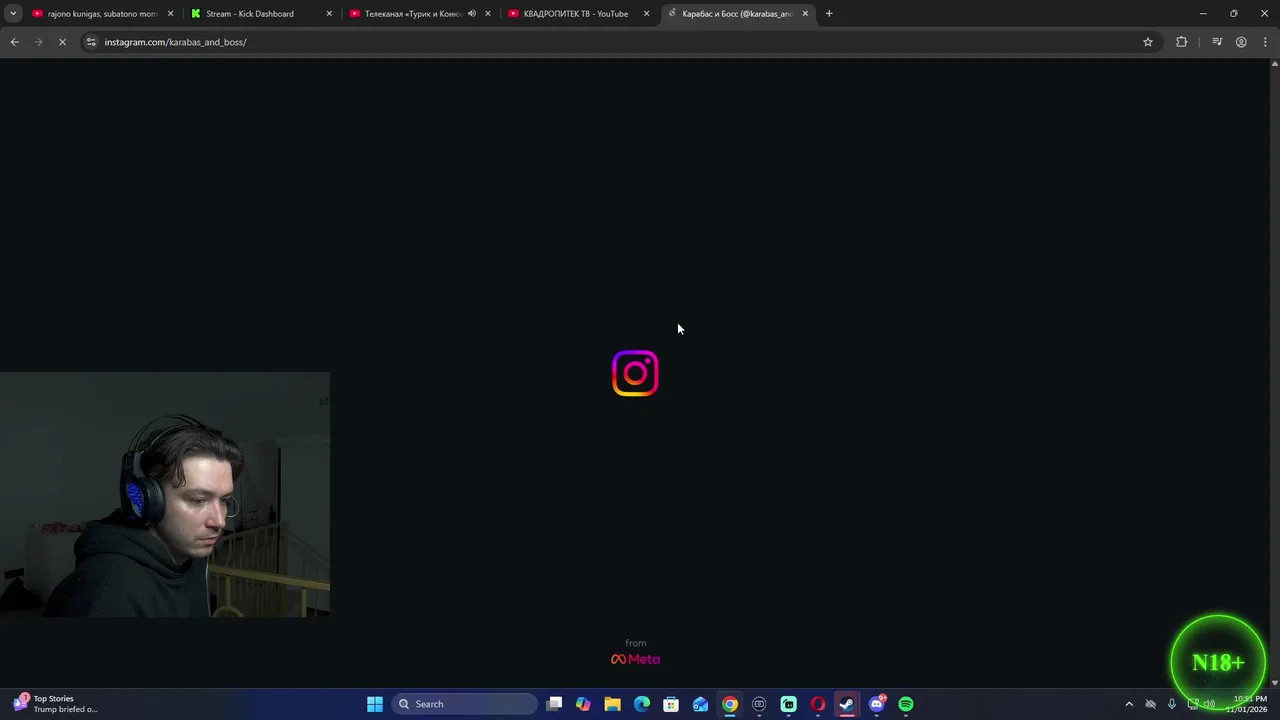Open Task View on the taskbar
The width and height of the screenshot is (1280, 720).
coord(555,704)
